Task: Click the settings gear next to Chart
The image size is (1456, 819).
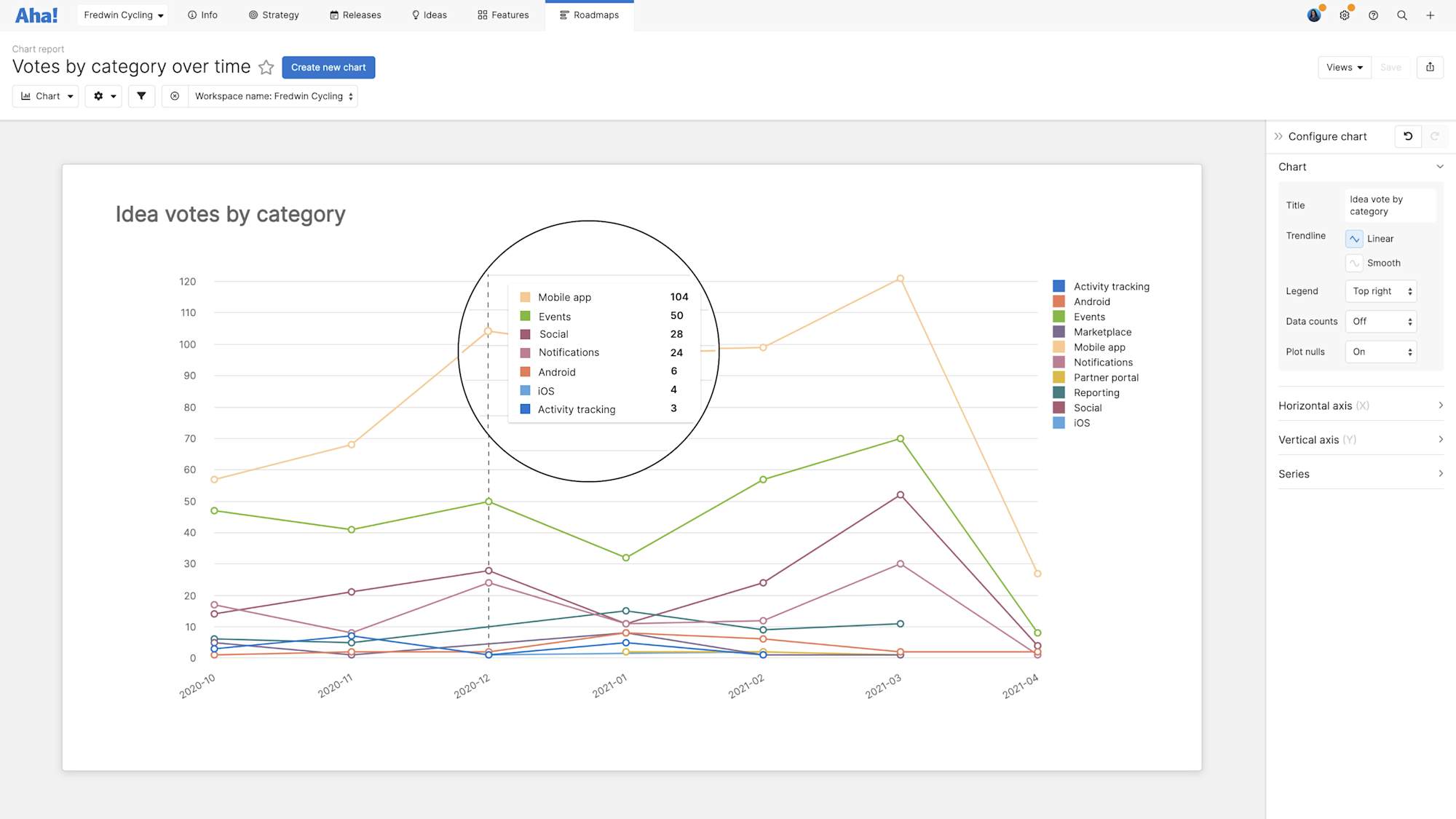Action: [x=103, y=95]
